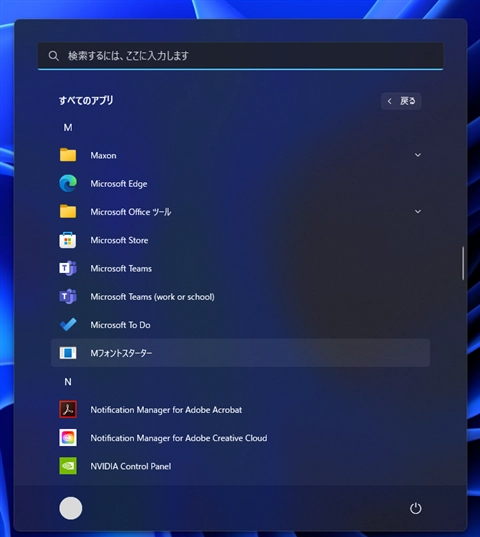
Task: Click the Maxon folder icon
Action: pyautogui.click(x=68, y=155)
